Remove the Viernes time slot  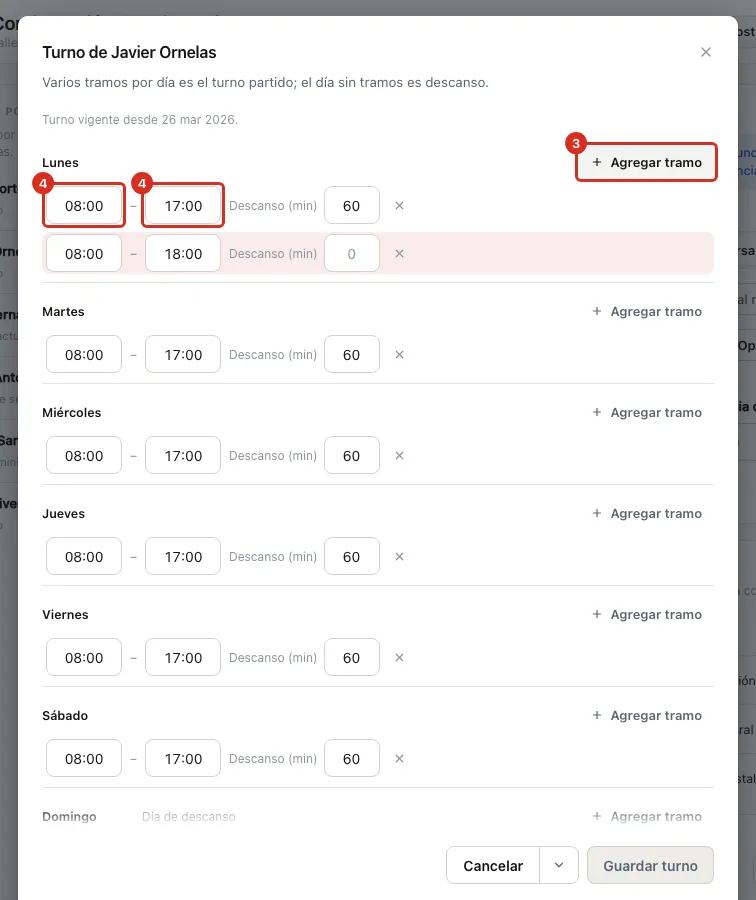click(400, 658)
